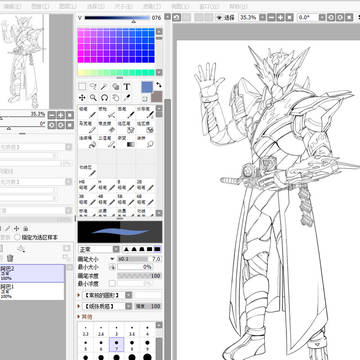Open the brush blending mode dropdown

tap(116, 249)
